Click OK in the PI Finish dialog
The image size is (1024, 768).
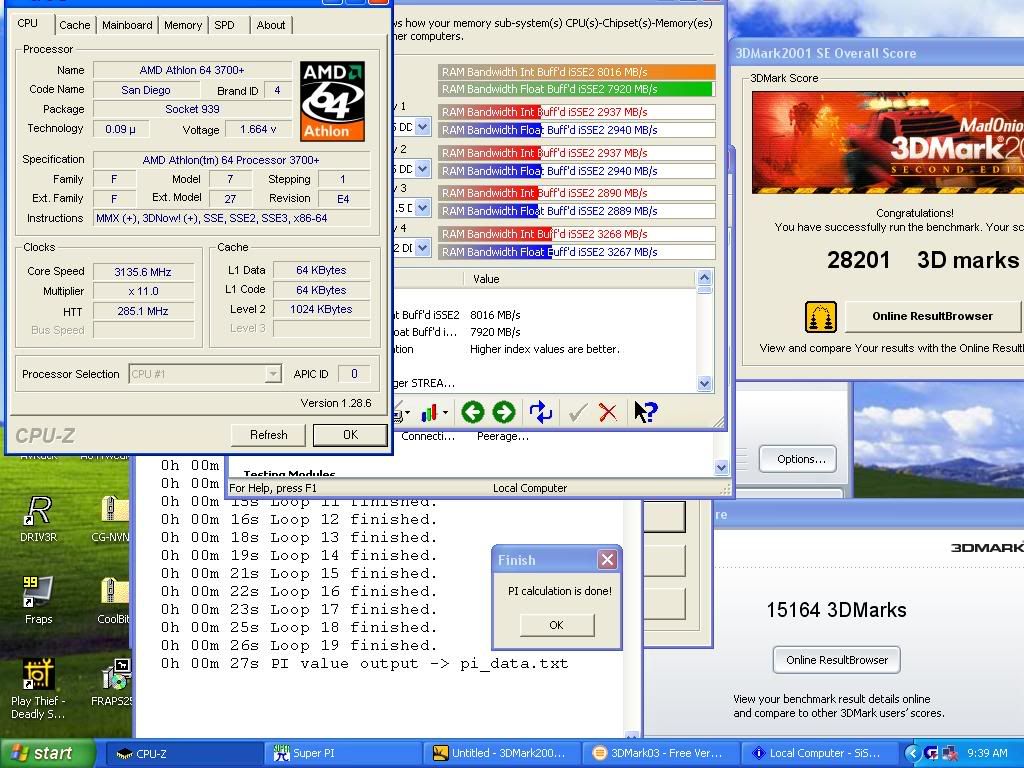point(556,625)
